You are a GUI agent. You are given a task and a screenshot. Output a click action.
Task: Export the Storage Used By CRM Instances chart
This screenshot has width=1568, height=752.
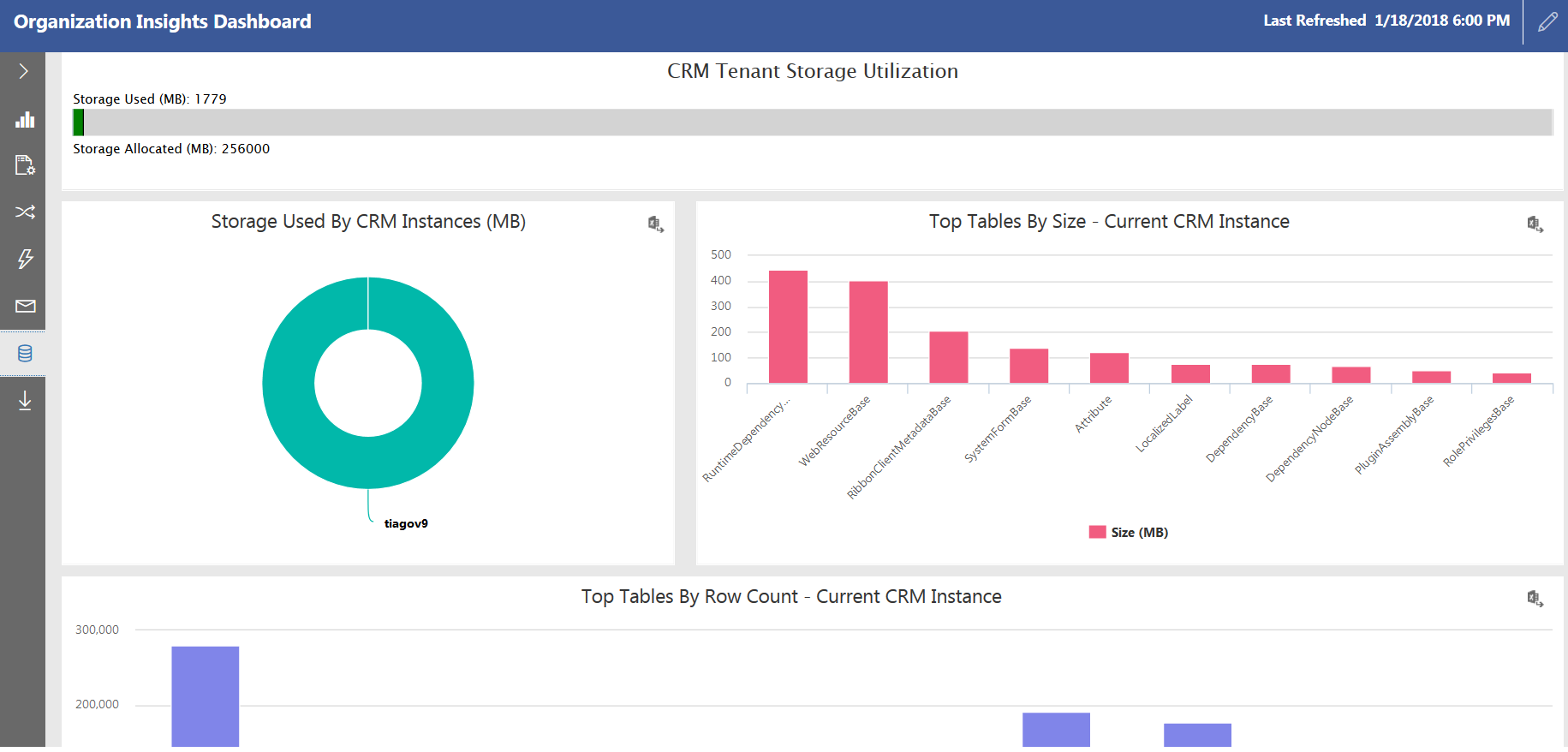click(656, 224)
